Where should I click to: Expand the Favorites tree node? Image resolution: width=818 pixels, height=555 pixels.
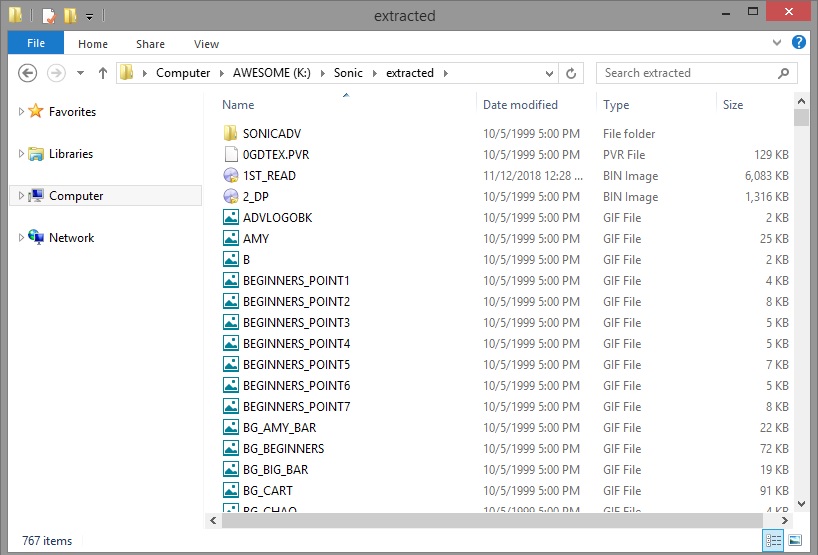(21, 111)
